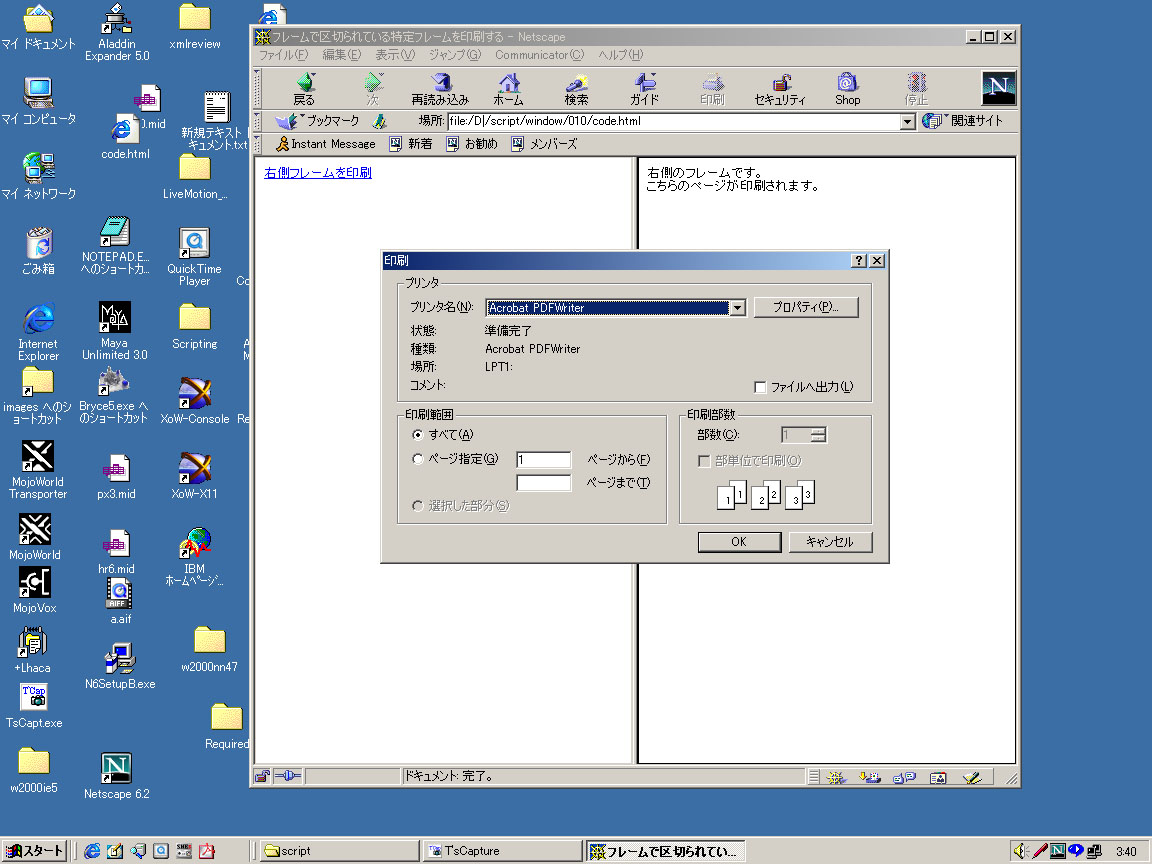Click the 右側フレームを印刷 link
The height and width of the screenshot is (864, 1152).
click(x=318, y=173)
